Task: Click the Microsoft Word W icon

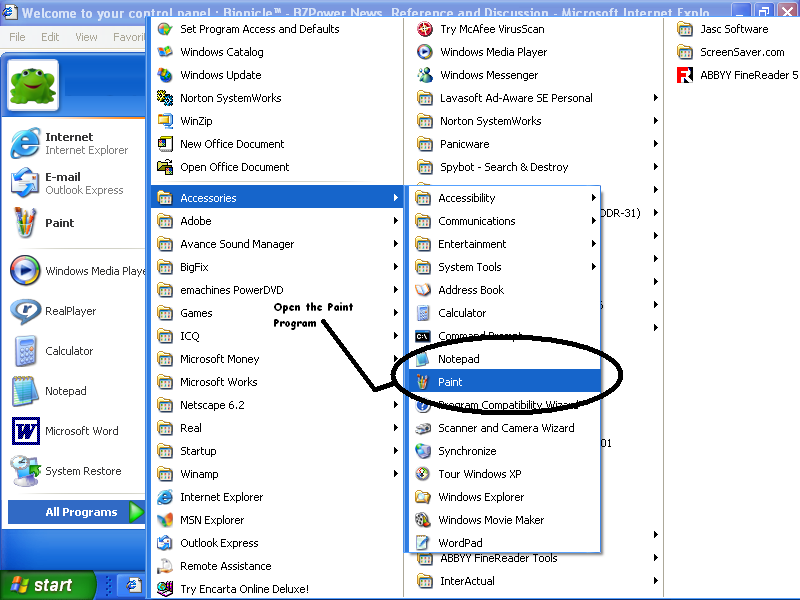Action: click(25, 431)
